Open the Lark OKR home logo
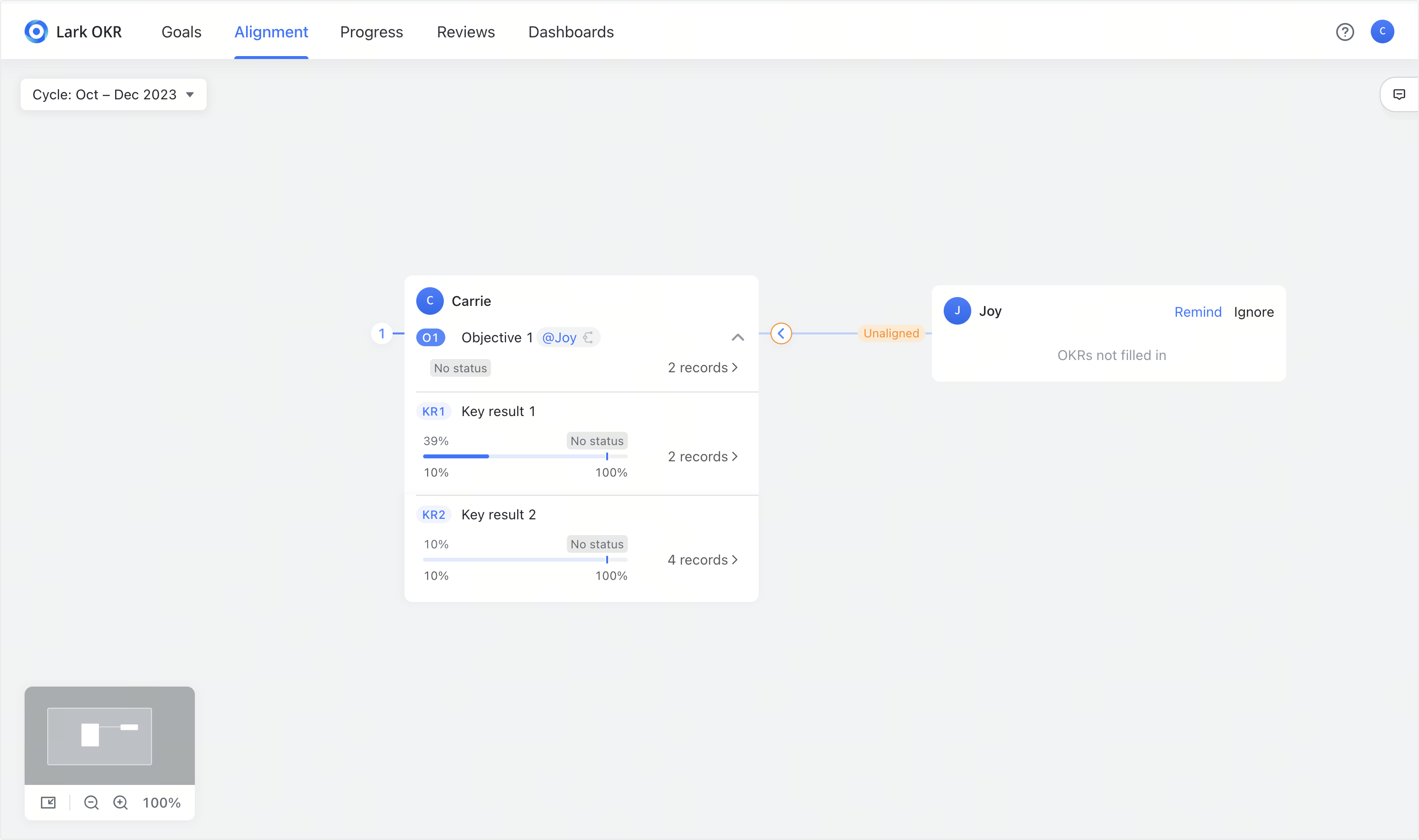The width and height of the screenshot is (1419, 840). (x=36, y=31)
